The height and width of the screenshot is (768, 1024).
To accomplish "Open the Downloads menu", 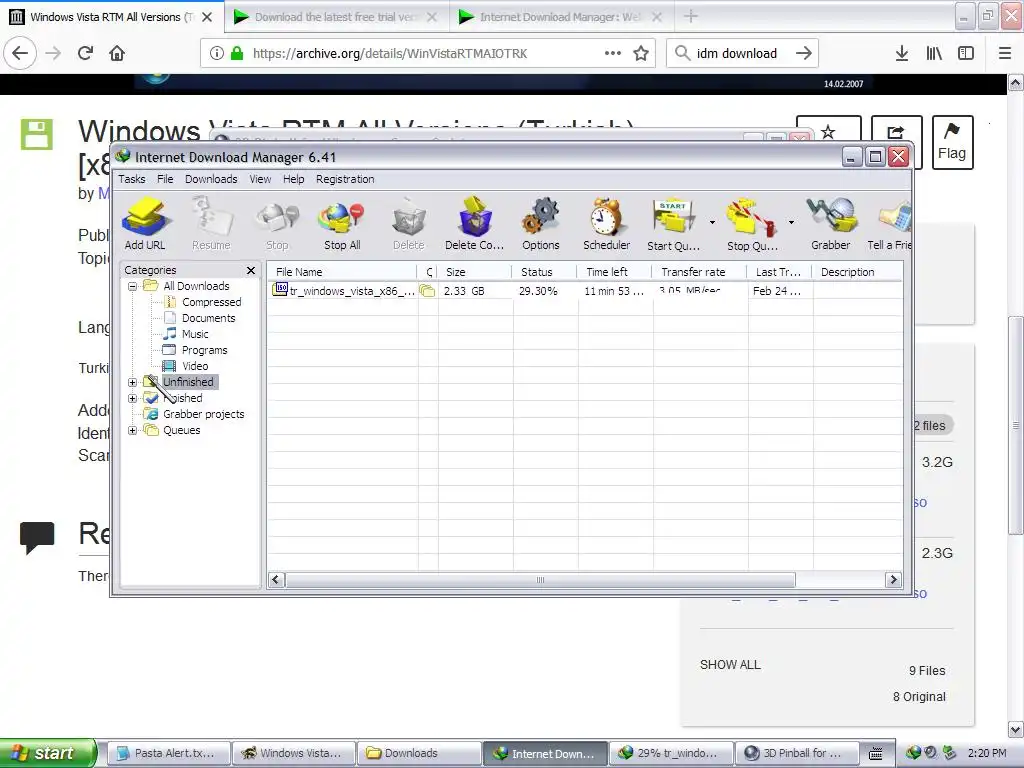I will coord(211,179).
